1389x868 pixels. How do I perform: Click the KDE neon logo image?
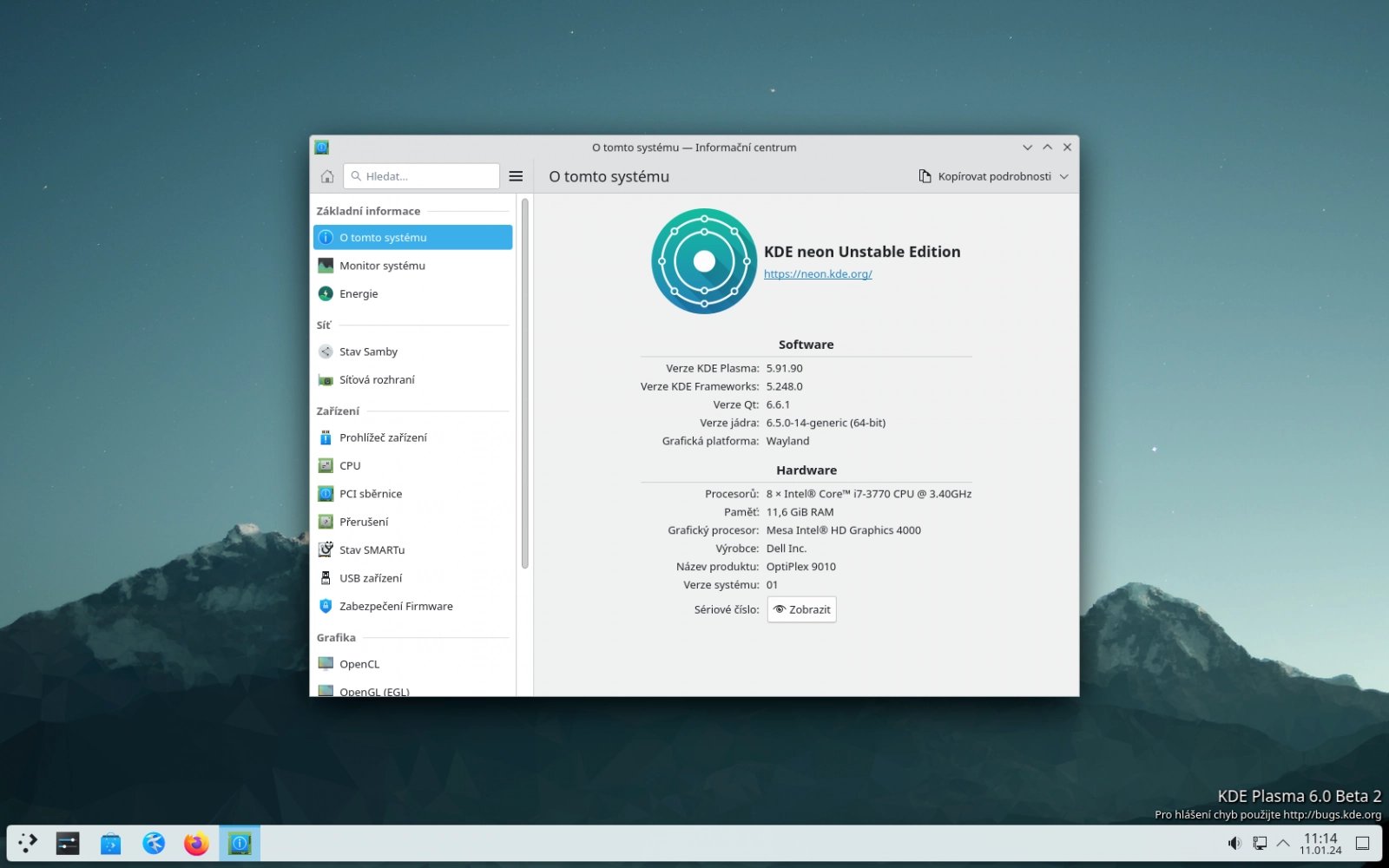click(x=704, y=260)
